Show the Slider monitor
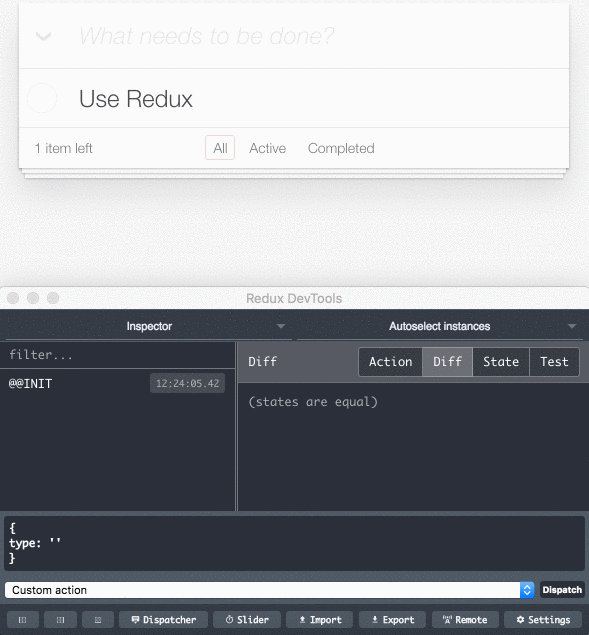The width and height of the screenshot is (589, 635). point(247,620)
